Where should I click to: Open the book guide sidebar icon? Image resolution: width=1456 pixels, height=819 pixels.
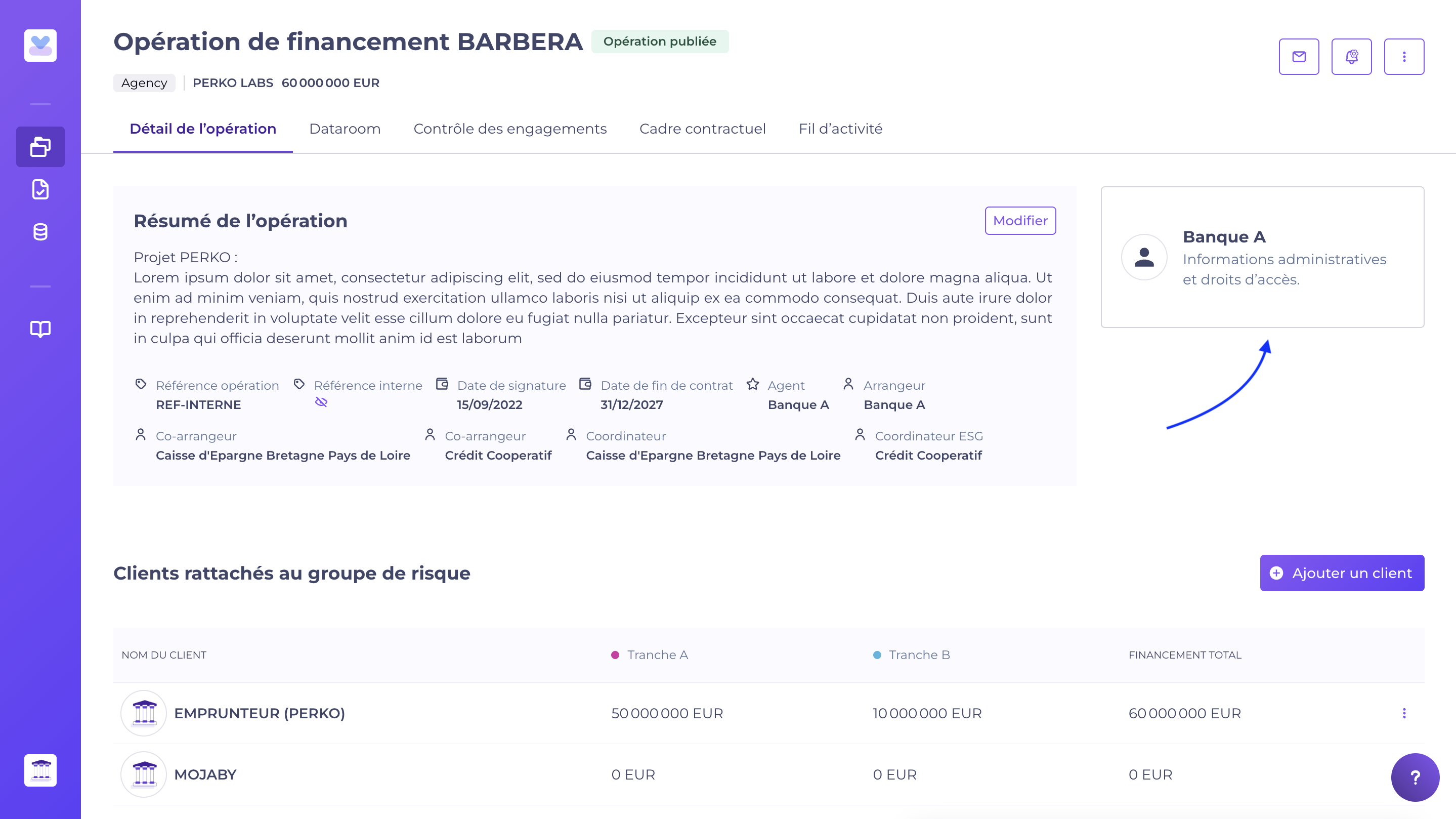[40, 329]
